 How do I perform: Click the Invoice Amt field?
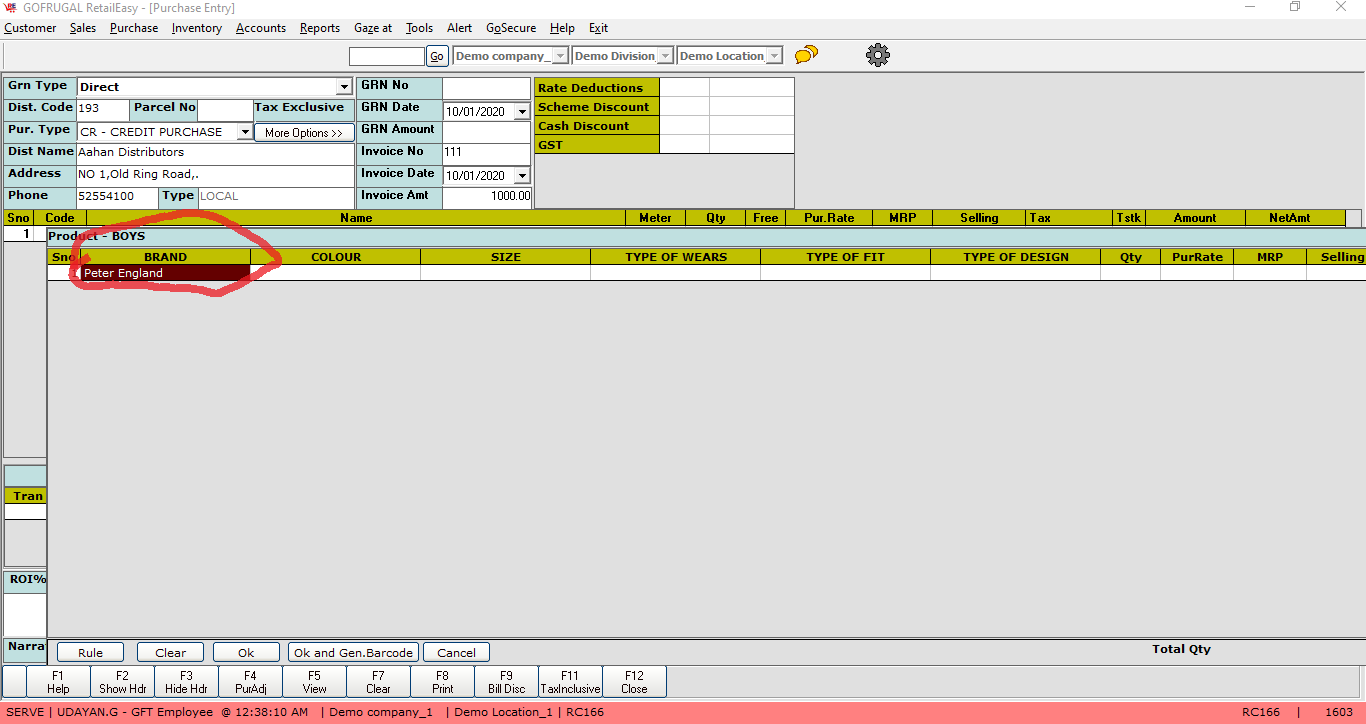tap(486, 197)
